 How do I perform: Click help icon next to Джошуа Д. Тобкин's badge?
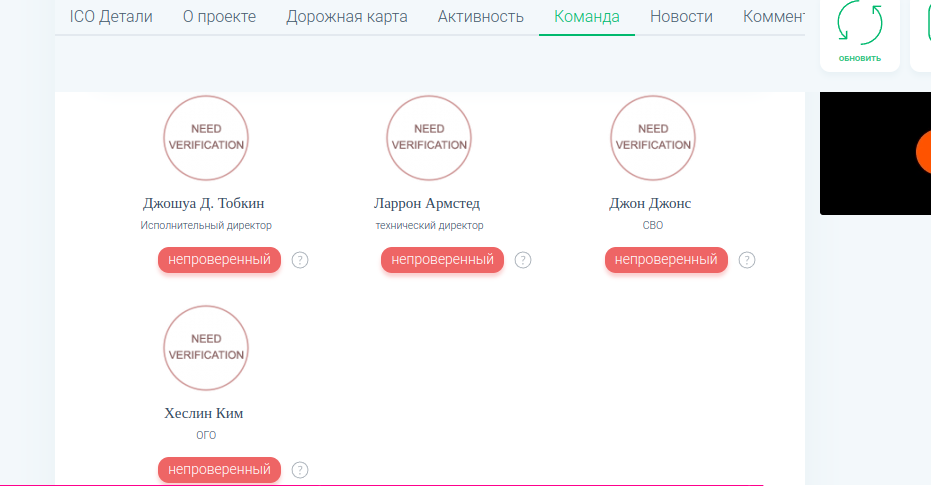coord(300,260)
